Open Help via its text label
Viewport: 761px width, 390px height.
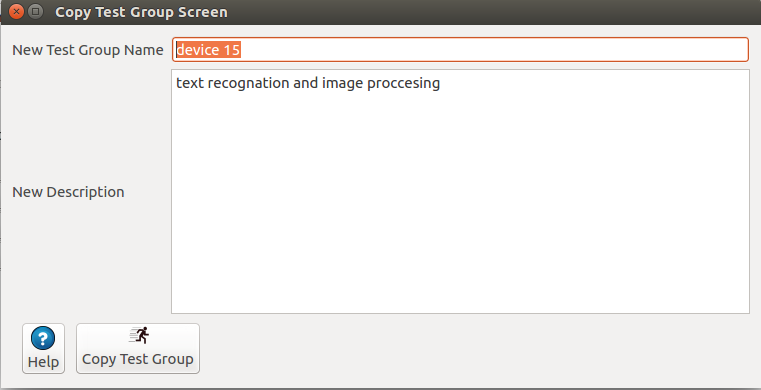(43, 362)
